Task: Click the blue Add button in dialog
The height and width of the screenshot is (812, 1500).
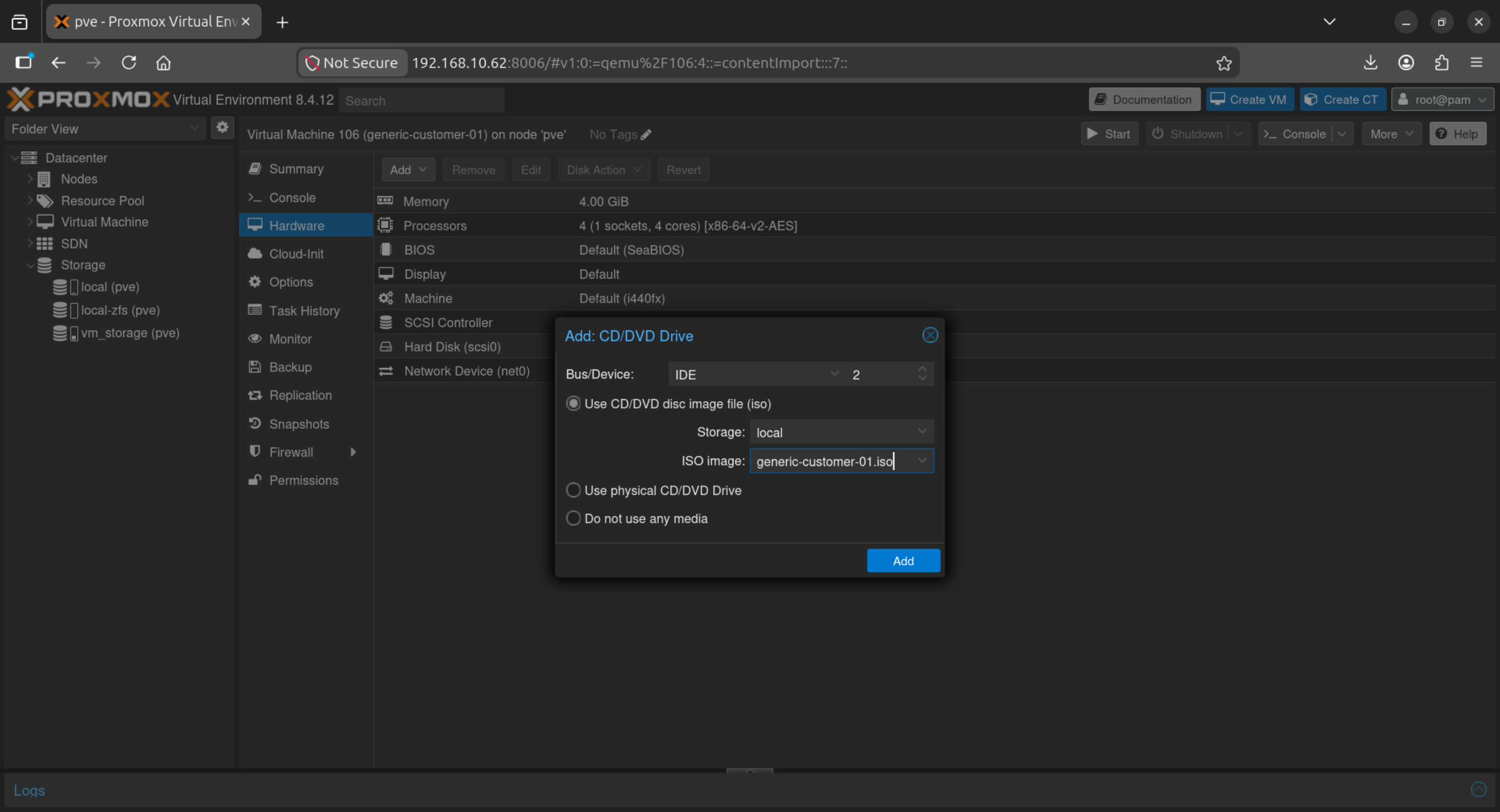Action: point(903,561)
